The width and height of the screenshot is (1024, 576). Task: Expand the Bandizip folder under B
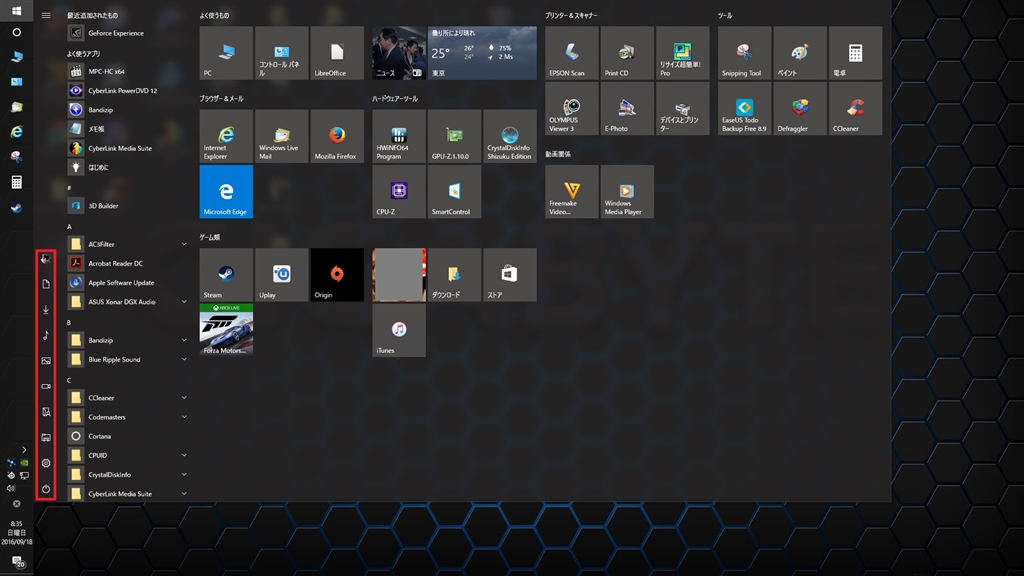[x=127, y=340]
